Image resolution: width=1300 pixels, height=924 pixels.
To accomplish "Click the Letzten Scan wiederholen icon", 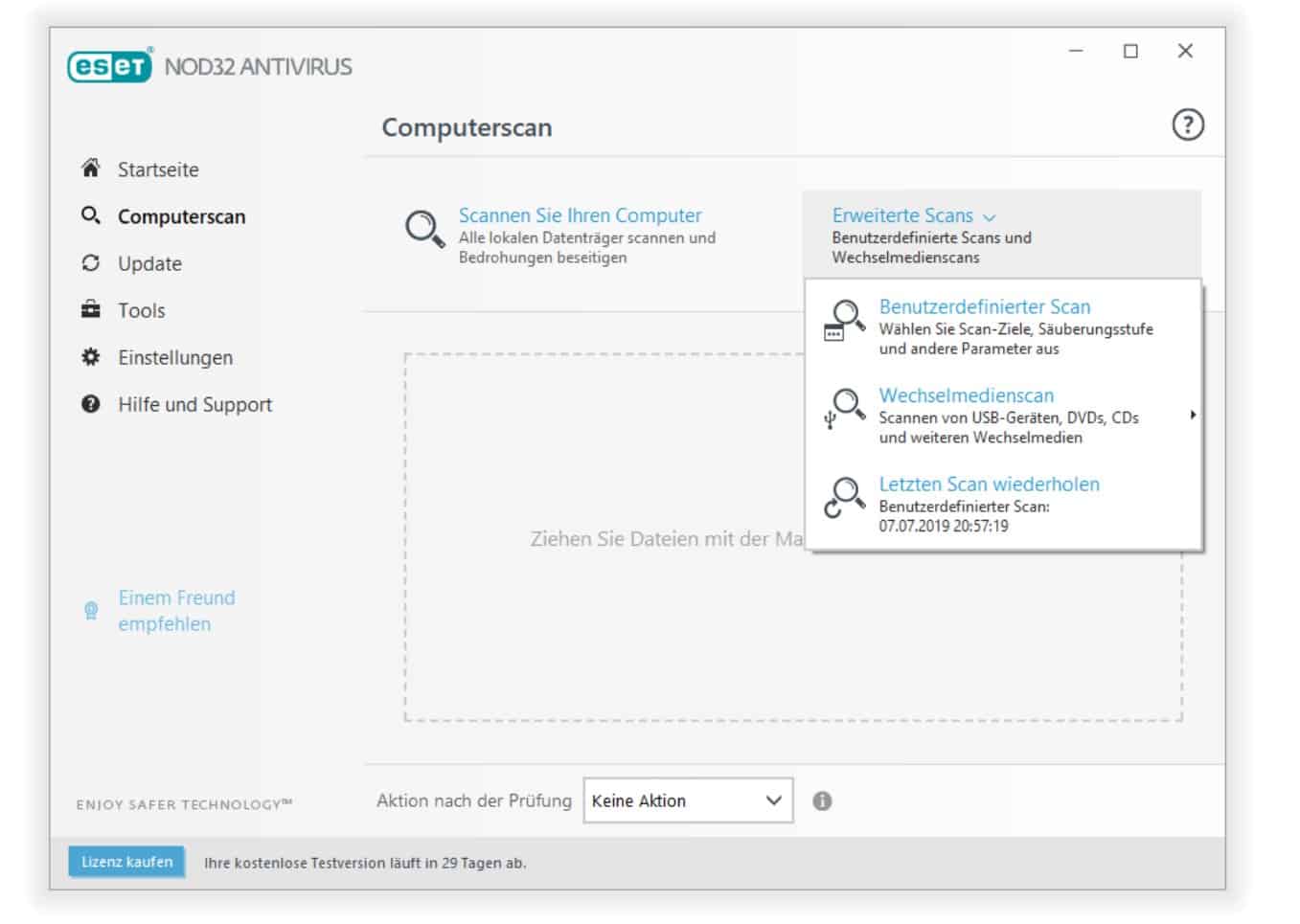I will (x=844, y=498).
